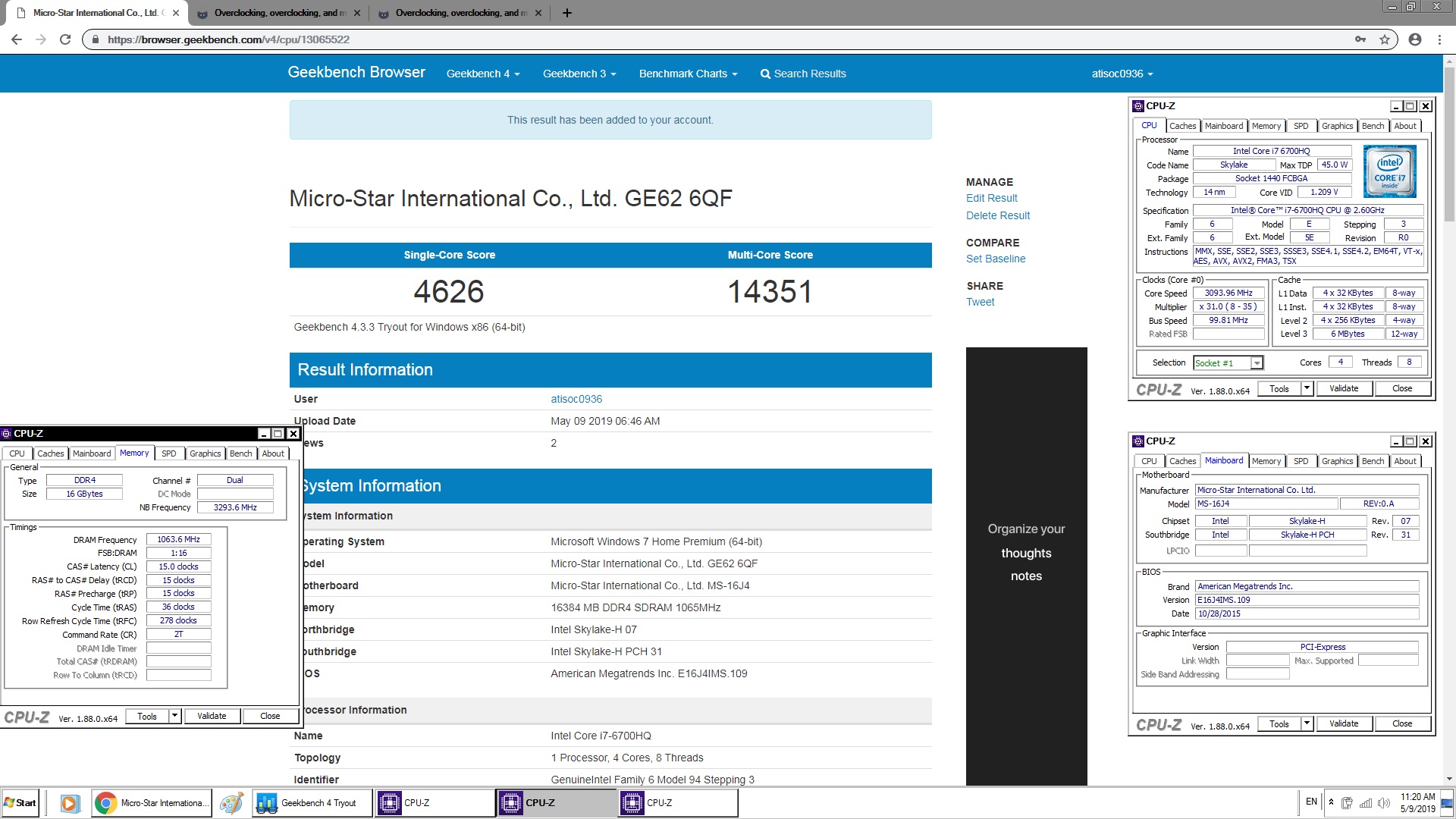Open the atisoc0936 account dropdown in the navbar
The image size is (1456, 819).
pos(1122,74)
